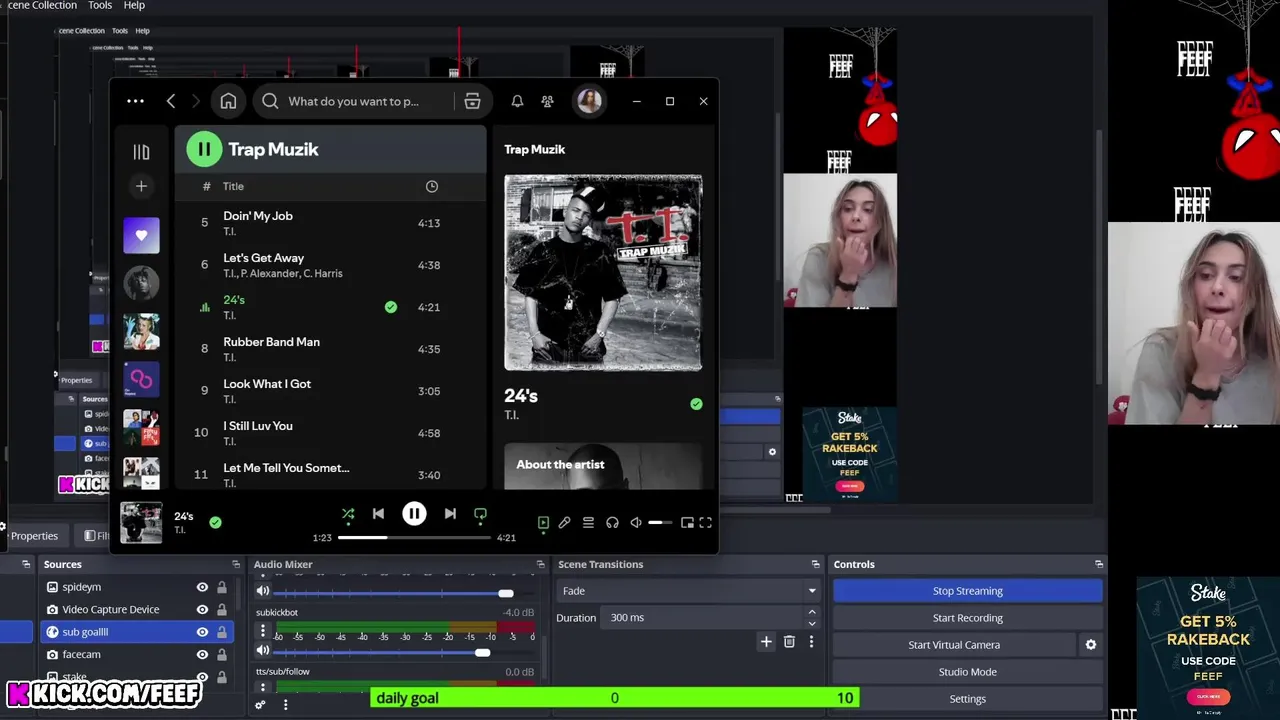Screen dimensions: 1280x720
Task: Play track I Still Luv You
Action: (330, 433)
